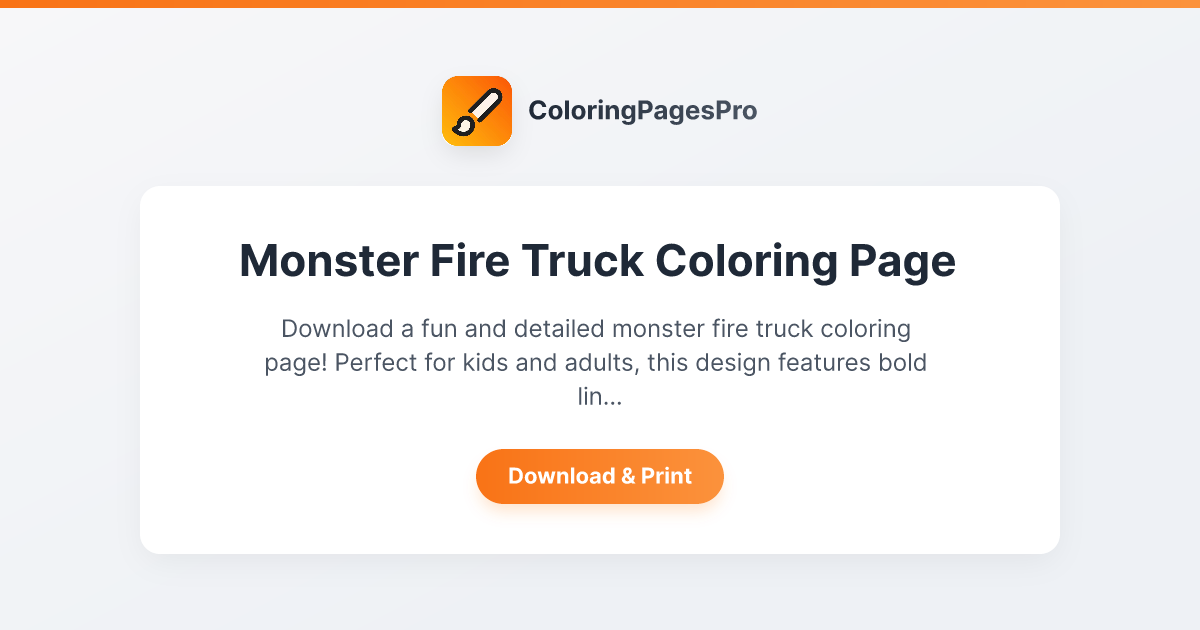Viewport: 1200px width, 630px height.
Task: Click the orange bar at the bottom
Action: point(600,624)
